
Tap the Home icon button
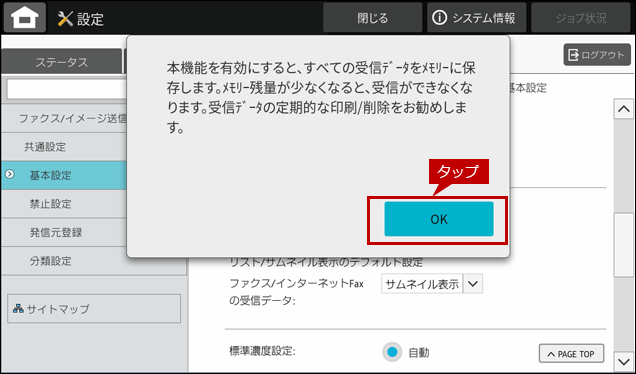click(25, 17)
